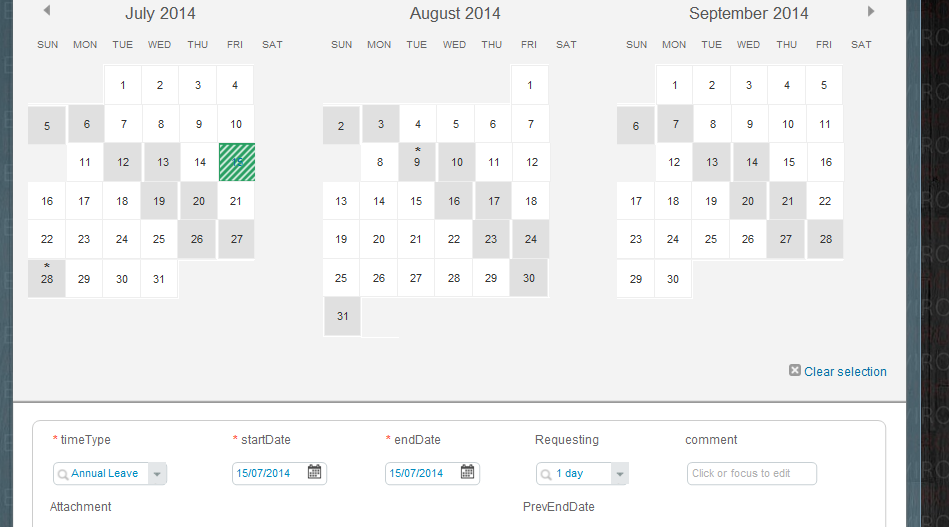Viewport: 949px width, 527px height.
Task: Go to previous month using left arrow
Action: pos(47,10)
